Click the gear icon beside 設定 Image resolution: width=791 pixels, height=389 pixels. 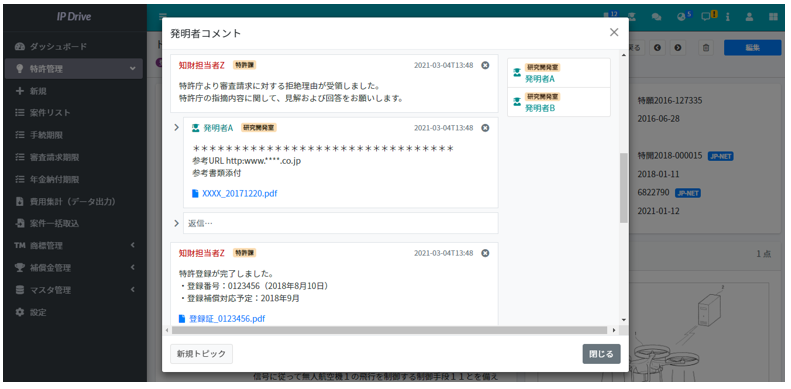20,312
